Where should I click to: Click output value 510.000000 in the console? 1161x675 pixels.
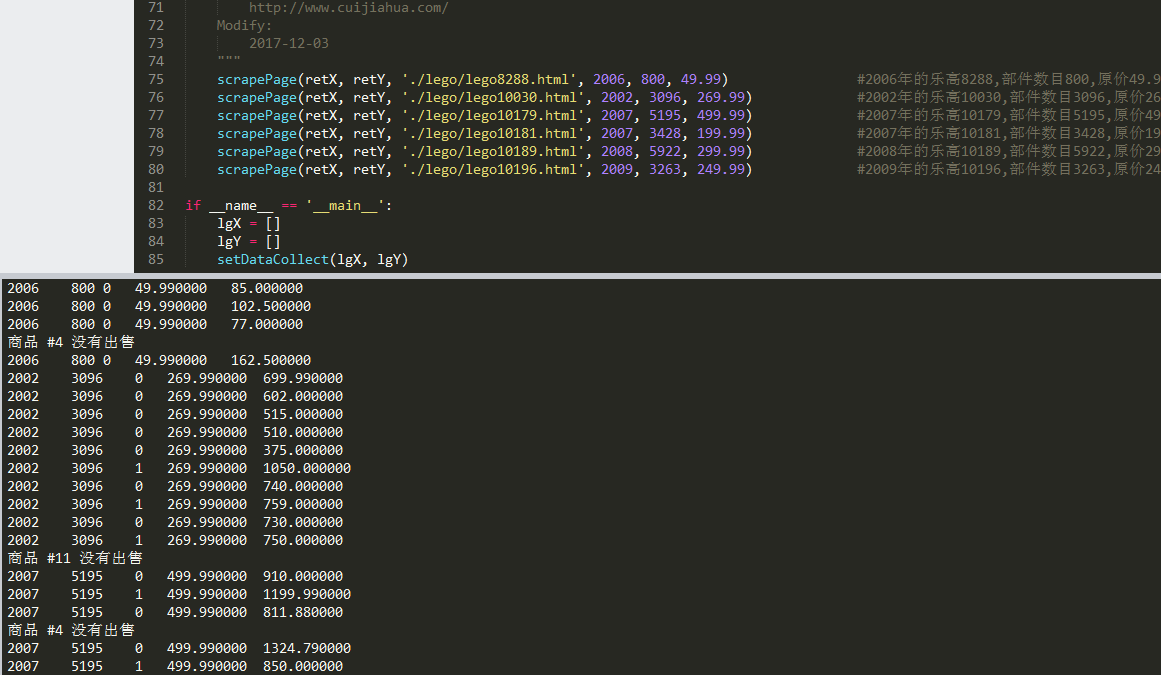click(303, 432)
